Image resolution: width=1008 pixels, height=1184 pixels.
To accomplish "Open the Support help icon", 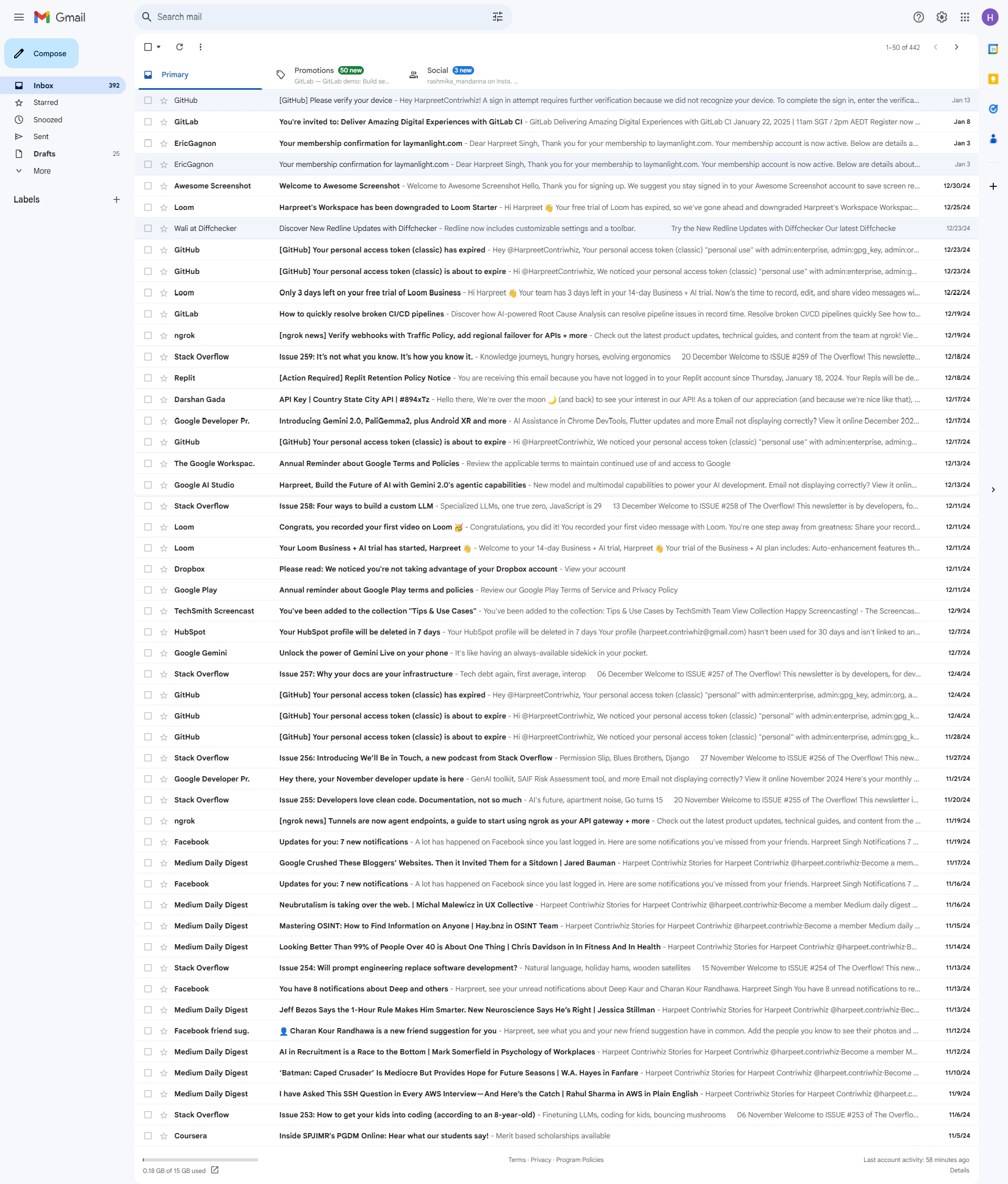I will coord(918,17).
